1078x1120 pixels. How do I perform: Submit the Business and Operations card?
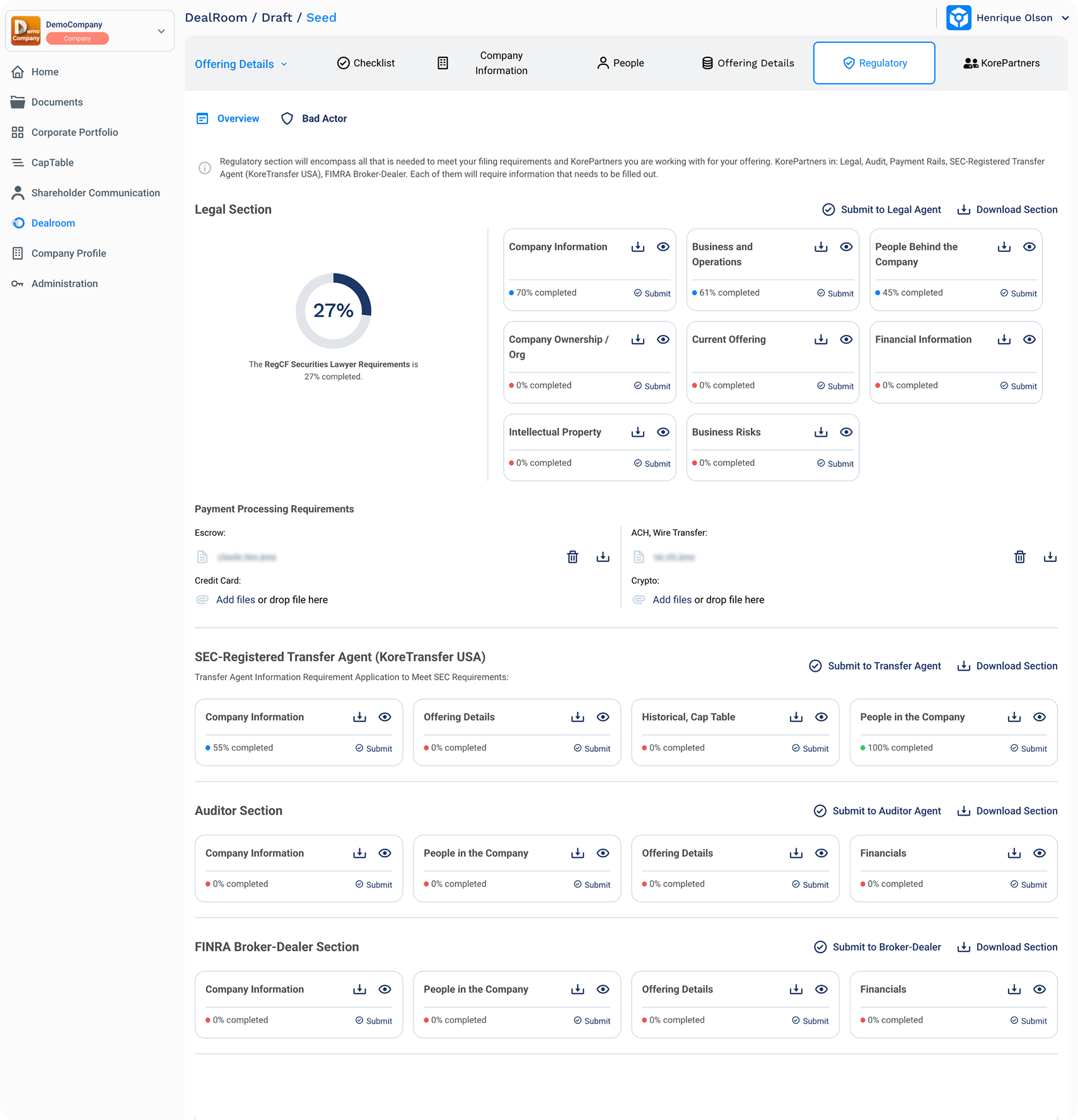click(x=835, y=294)
